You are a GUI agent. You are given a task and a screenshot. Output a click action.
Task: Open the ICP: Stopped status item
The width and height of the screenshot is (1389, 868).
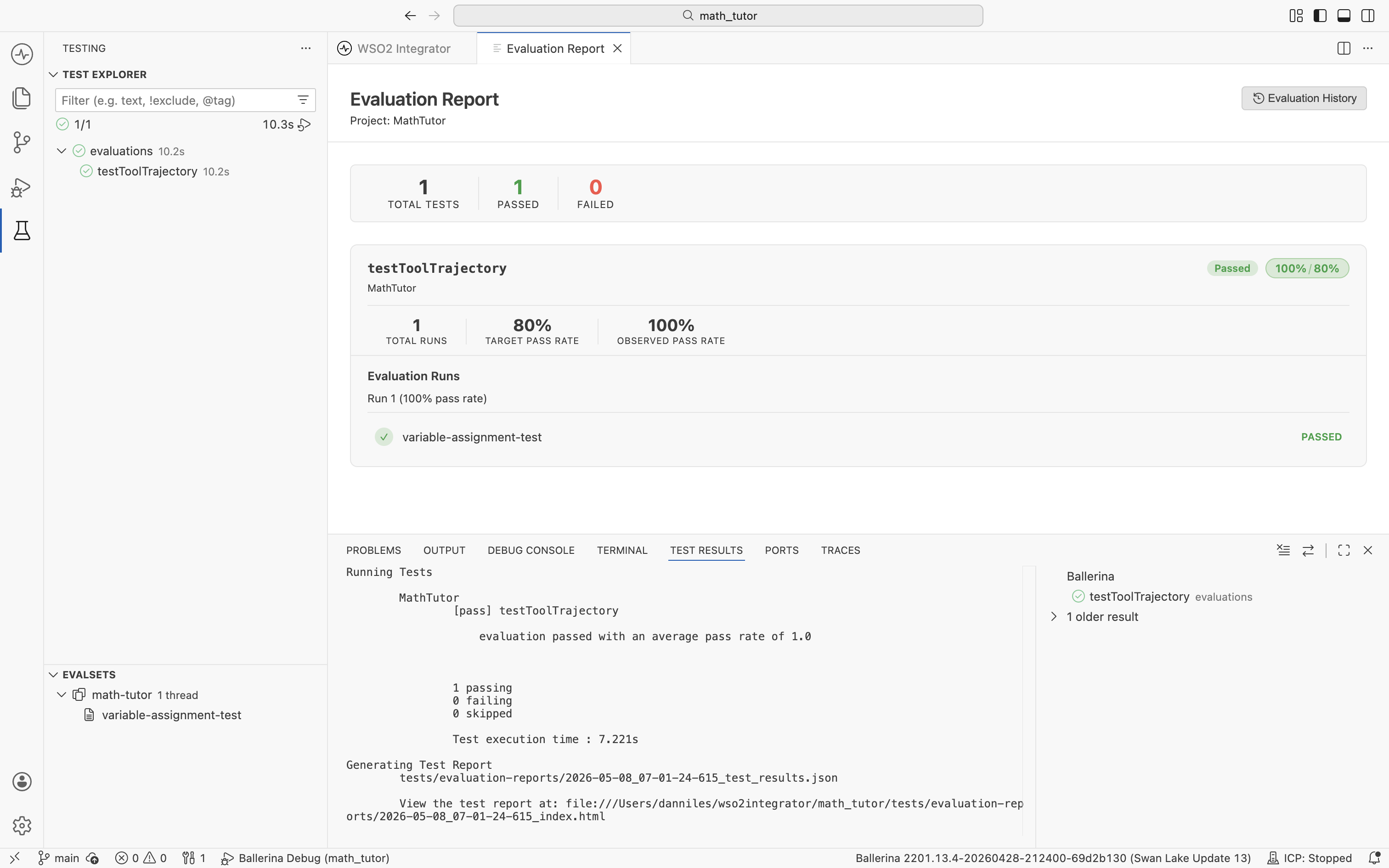click(1309, 858)
